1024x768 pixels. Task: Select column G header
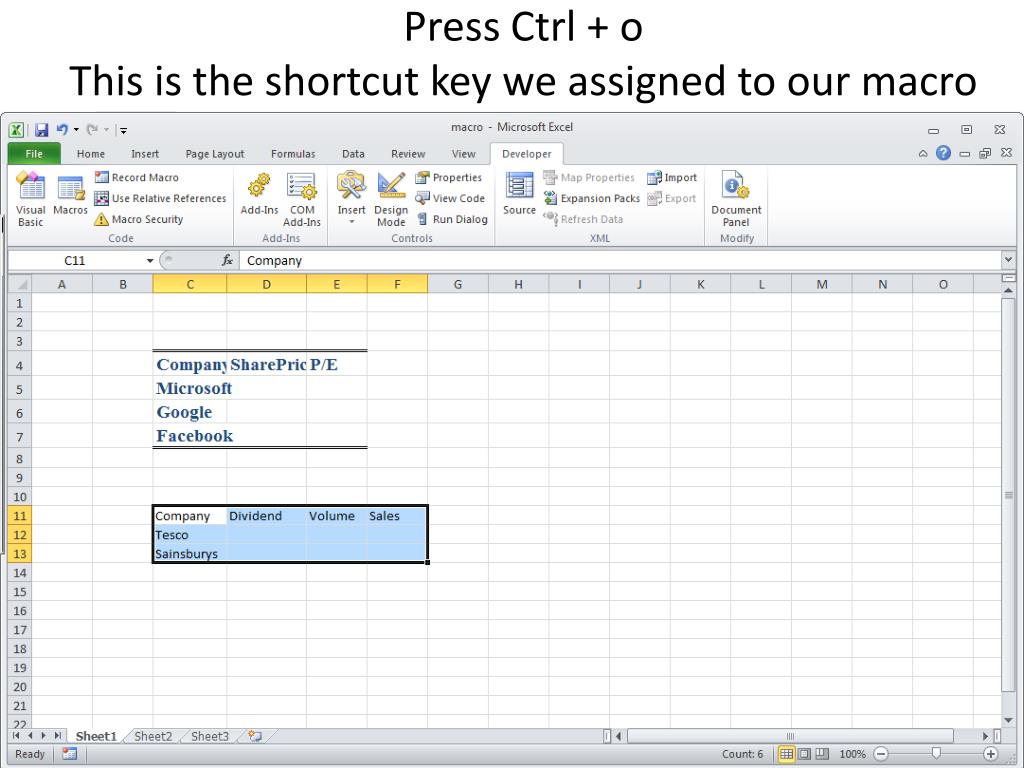click(458, 284)
